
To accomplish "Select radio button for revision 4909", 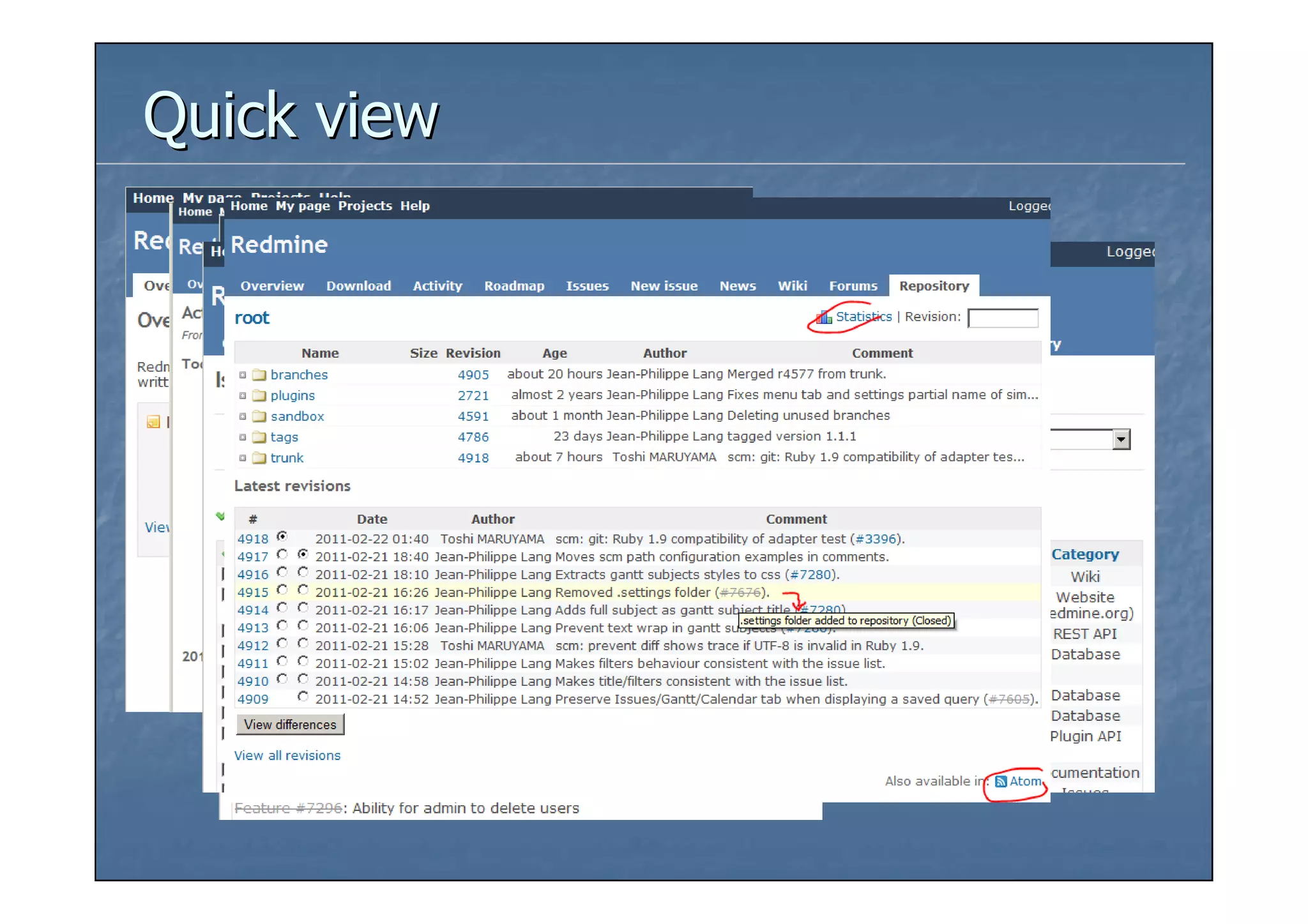I will click(303, 697).
